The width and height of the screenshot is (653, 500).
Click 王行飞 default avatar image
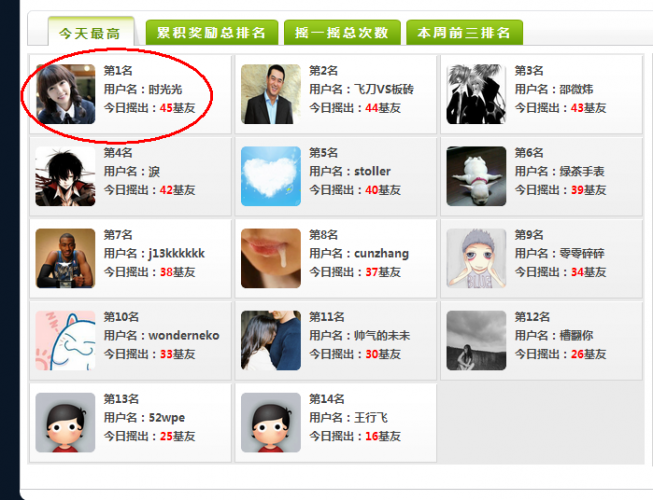(x=271, y=422)
